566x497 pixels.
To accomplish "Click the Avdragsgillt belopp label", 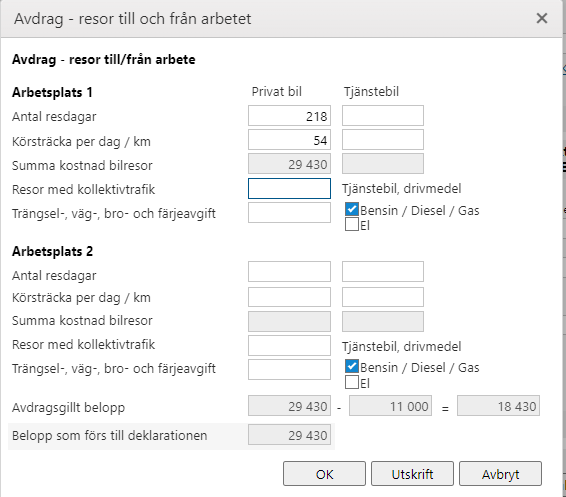I will [69, 407].
